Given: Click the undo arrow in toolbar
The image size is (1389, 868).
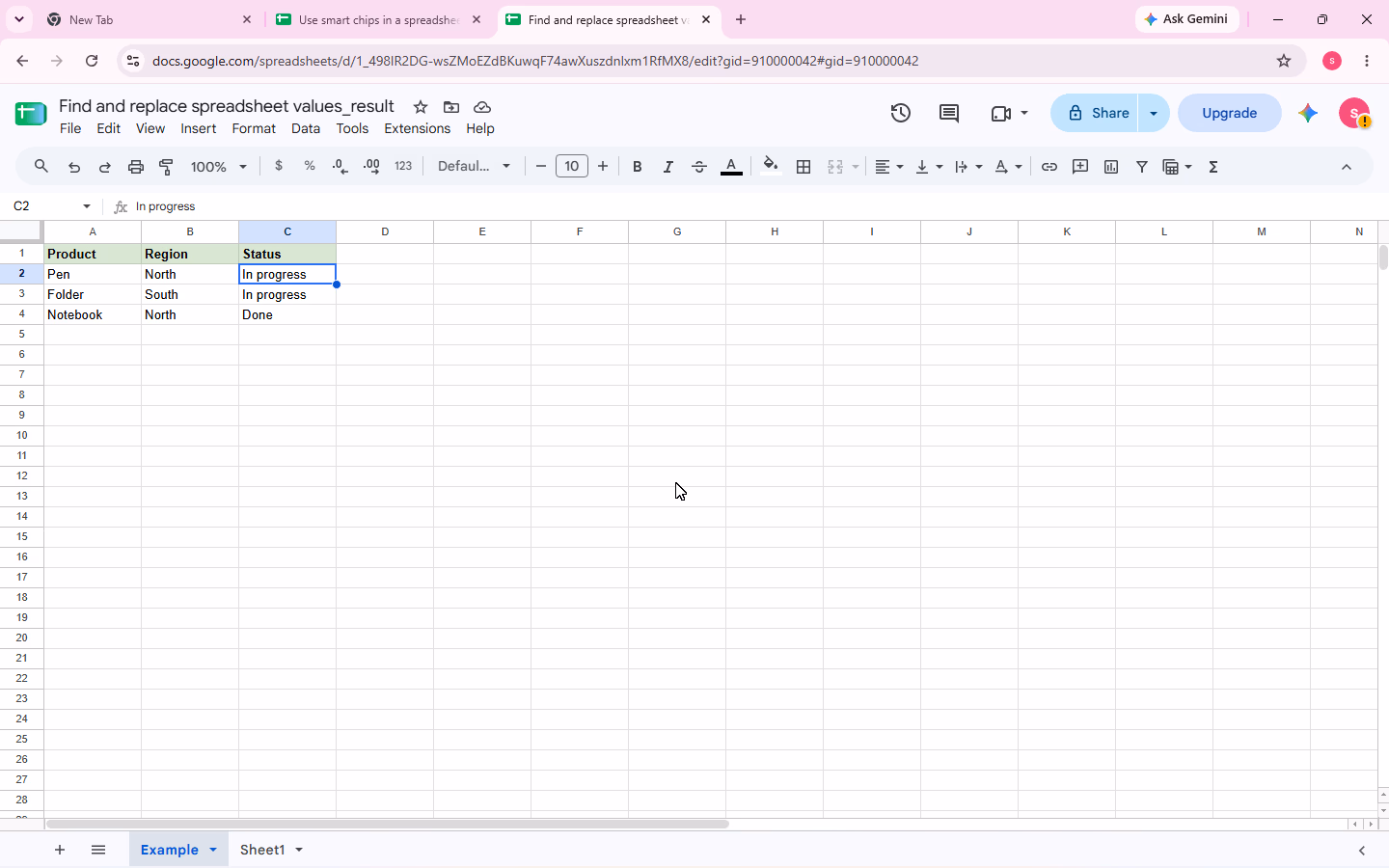Looking at the screenshot, I should [74, 167].
